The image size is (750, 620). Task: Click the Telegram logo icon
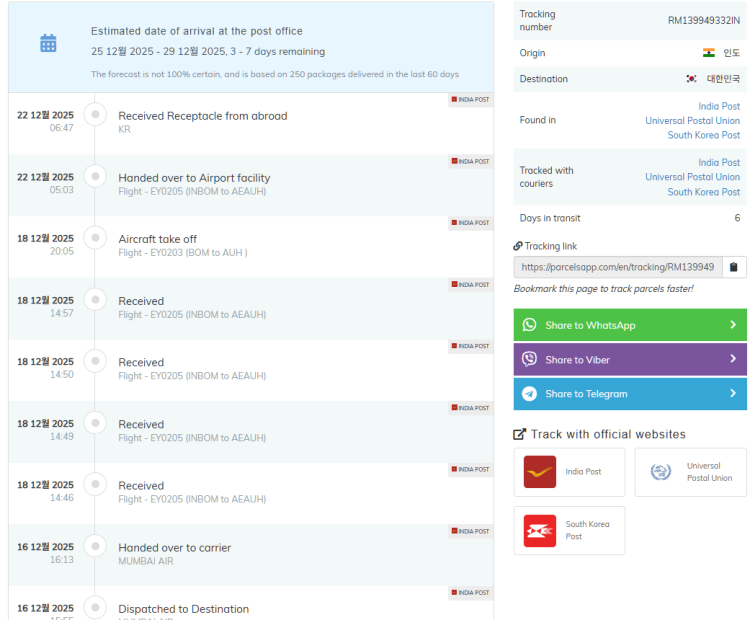tap(530, 394)
